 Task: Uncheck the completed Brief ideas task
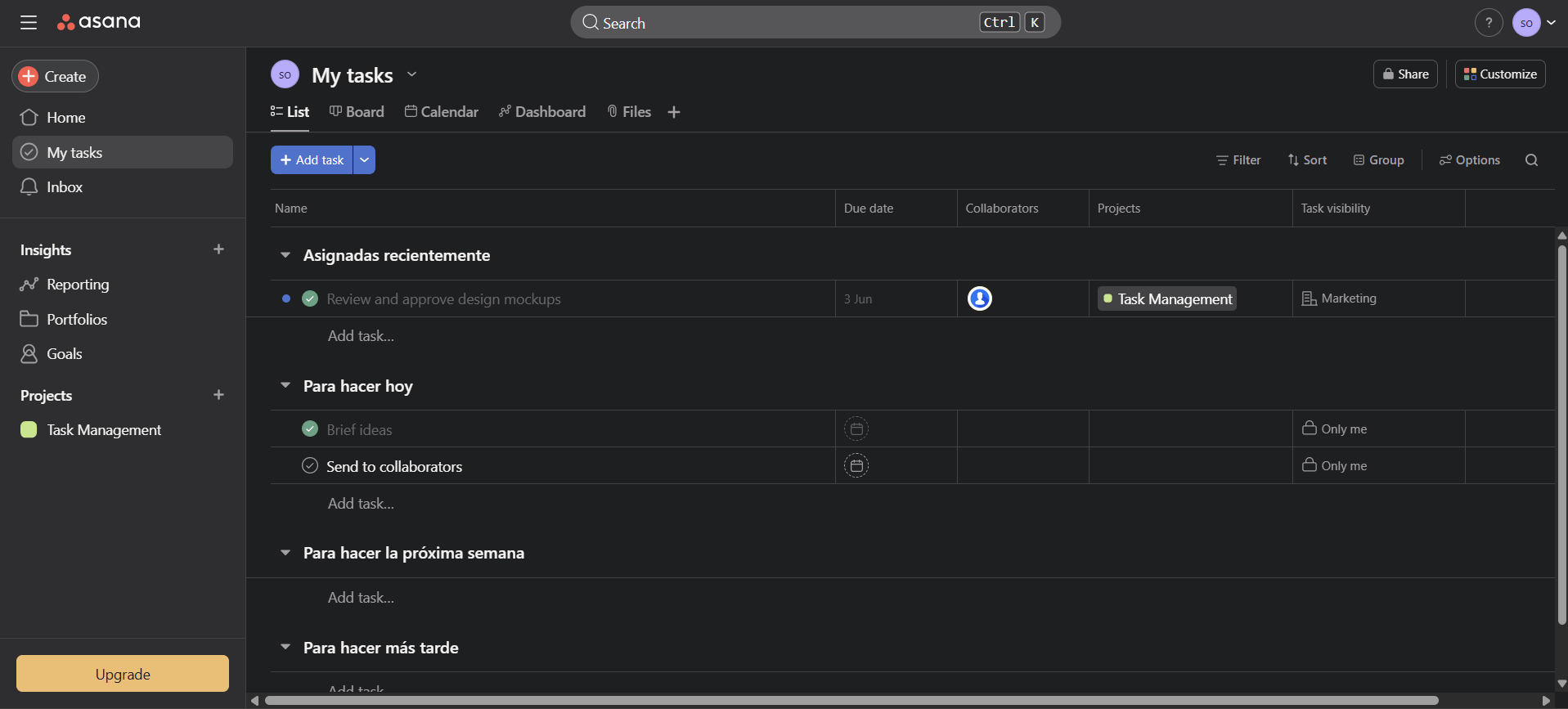(x=310, y=429)
